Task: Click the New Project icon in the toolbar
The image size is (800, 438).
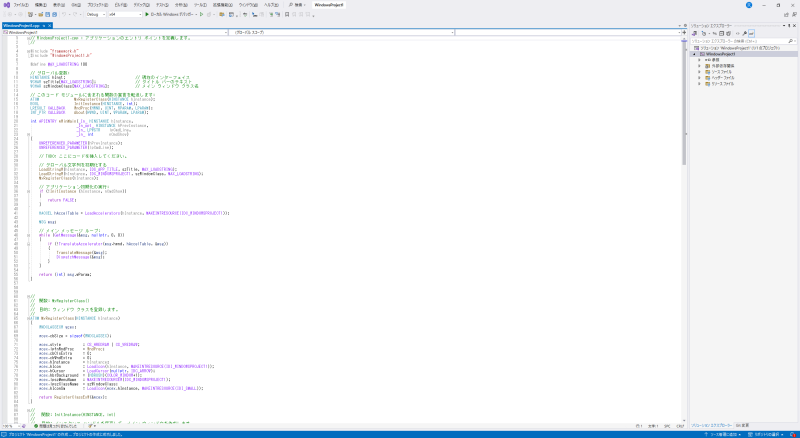Action: coord(30,14)
